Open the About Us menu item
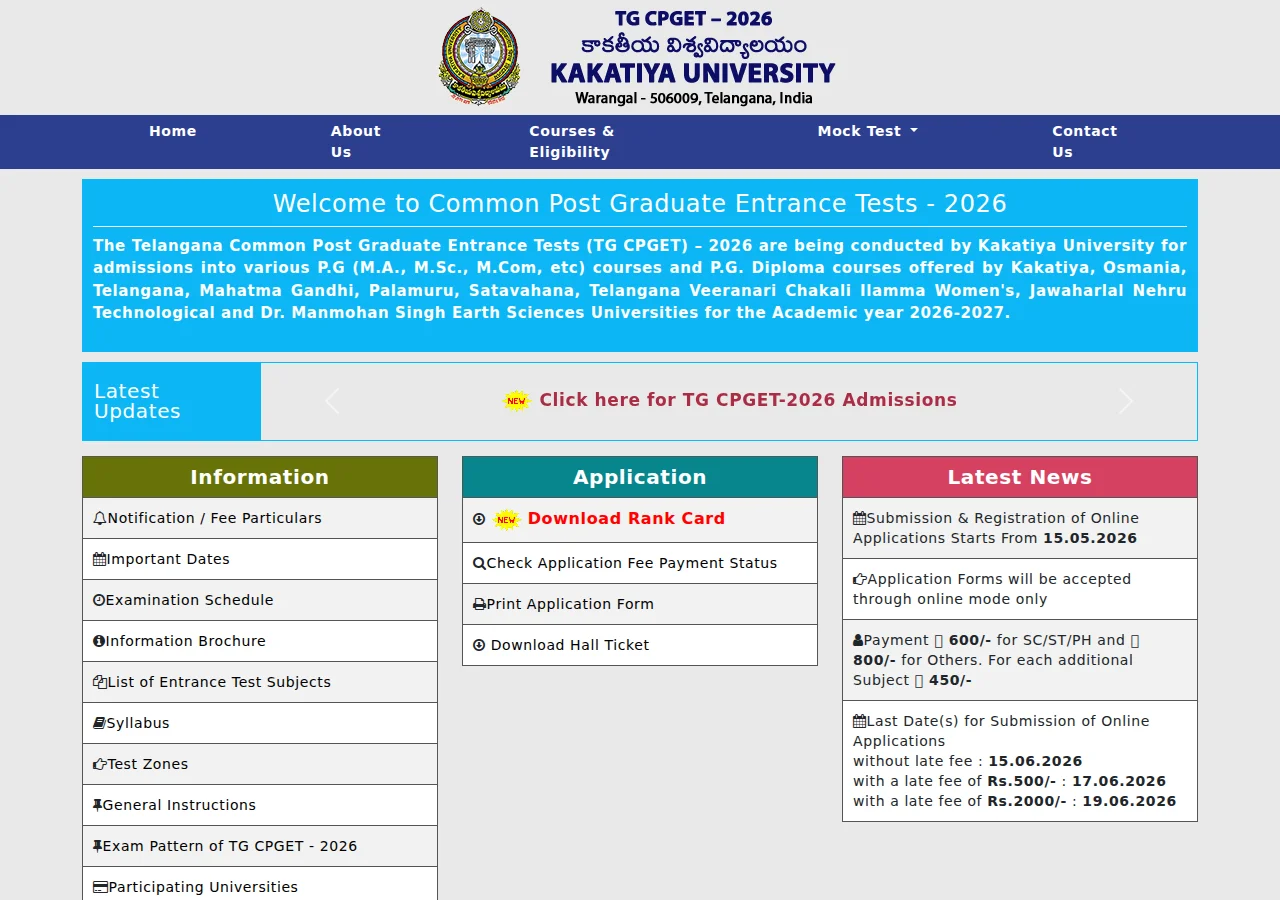1280x900 pixels. click(x=356, y=142)
